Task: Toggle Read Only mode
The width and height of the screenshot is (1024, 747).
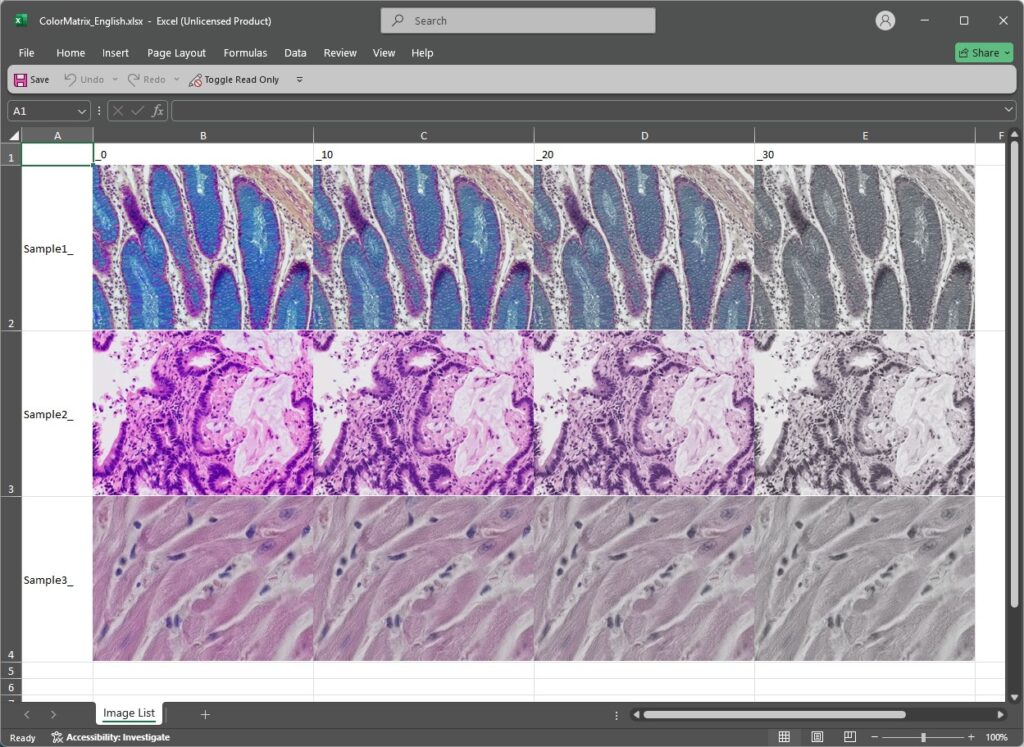Action: pyautogui.click(x=234, y=80)
